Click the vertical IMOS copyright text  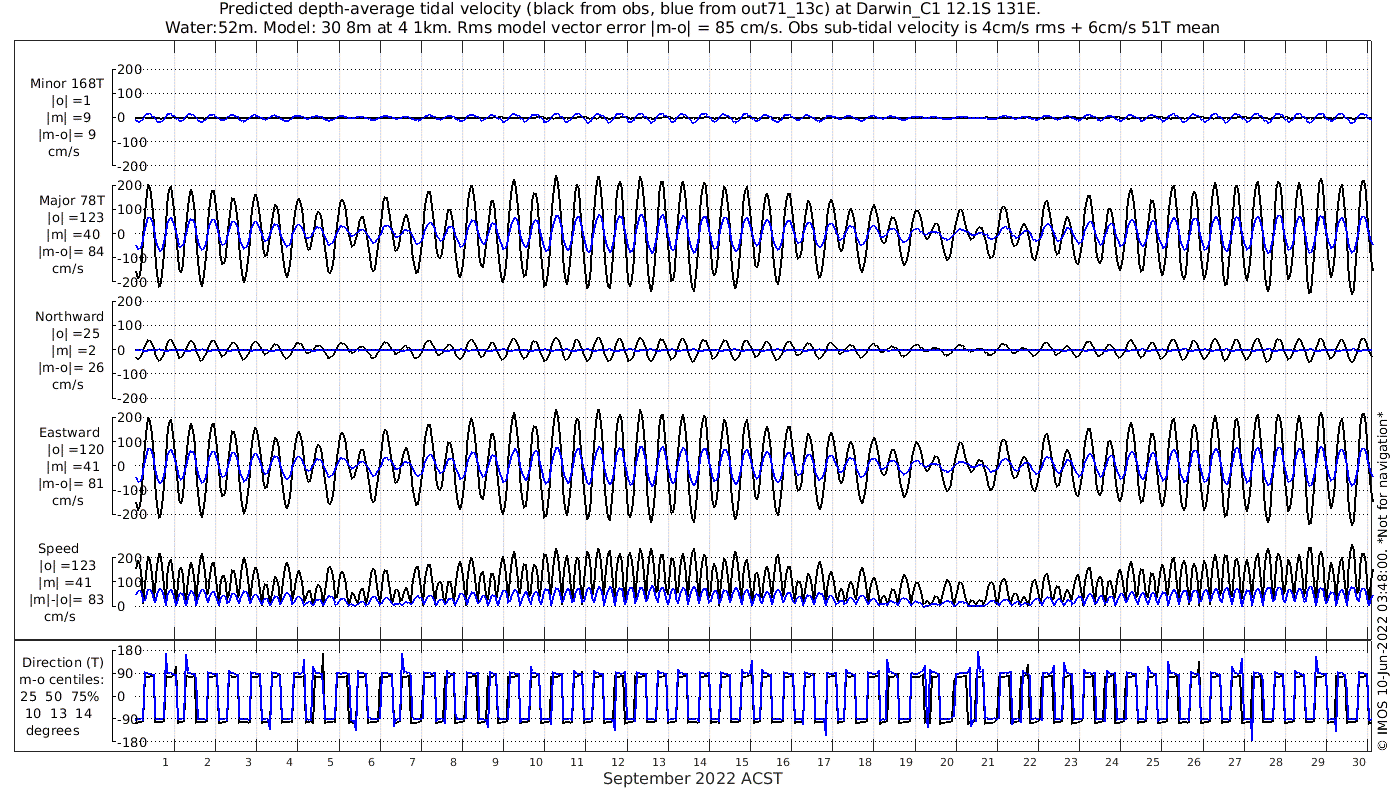coord(1382,579)
